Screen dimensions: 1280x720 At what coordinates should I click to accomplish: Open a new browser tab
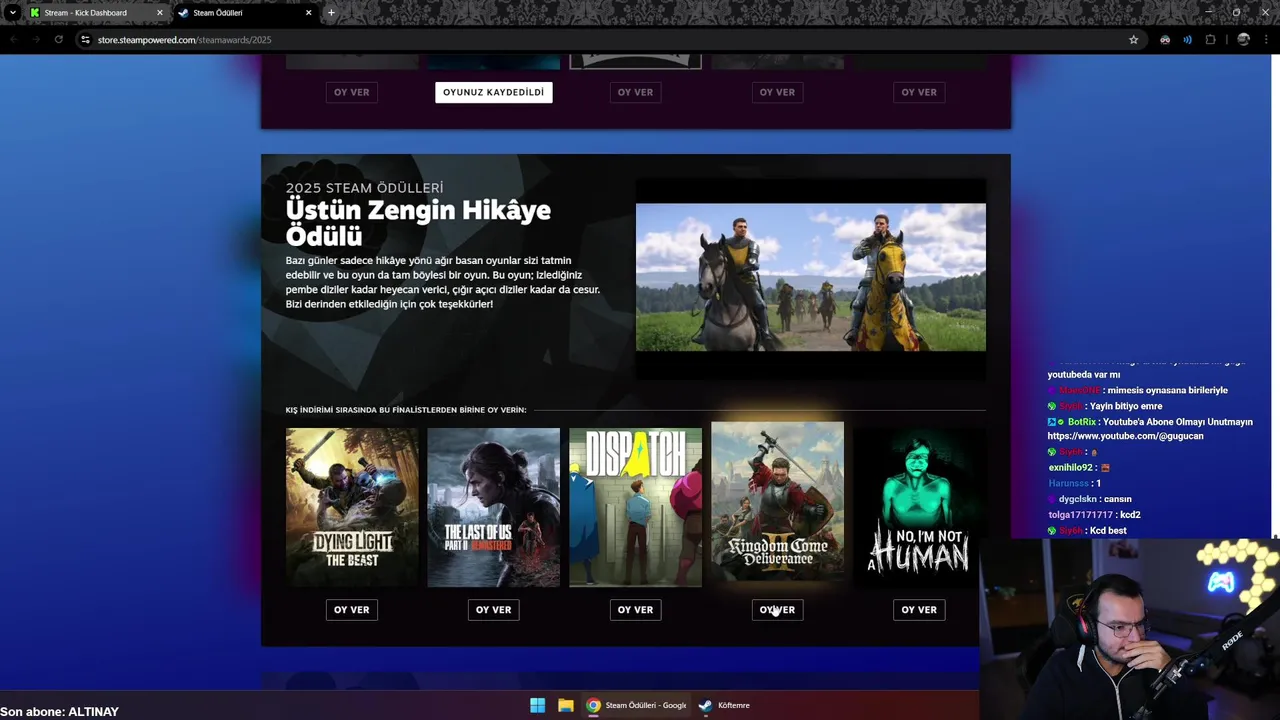tap(331, 13)
